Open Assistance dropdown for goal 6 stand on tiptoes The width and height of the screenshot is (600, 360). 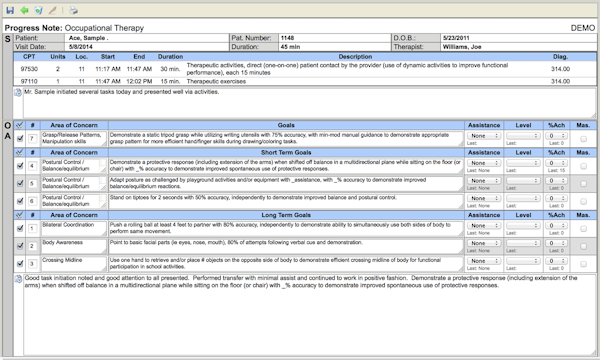(484, 198)
